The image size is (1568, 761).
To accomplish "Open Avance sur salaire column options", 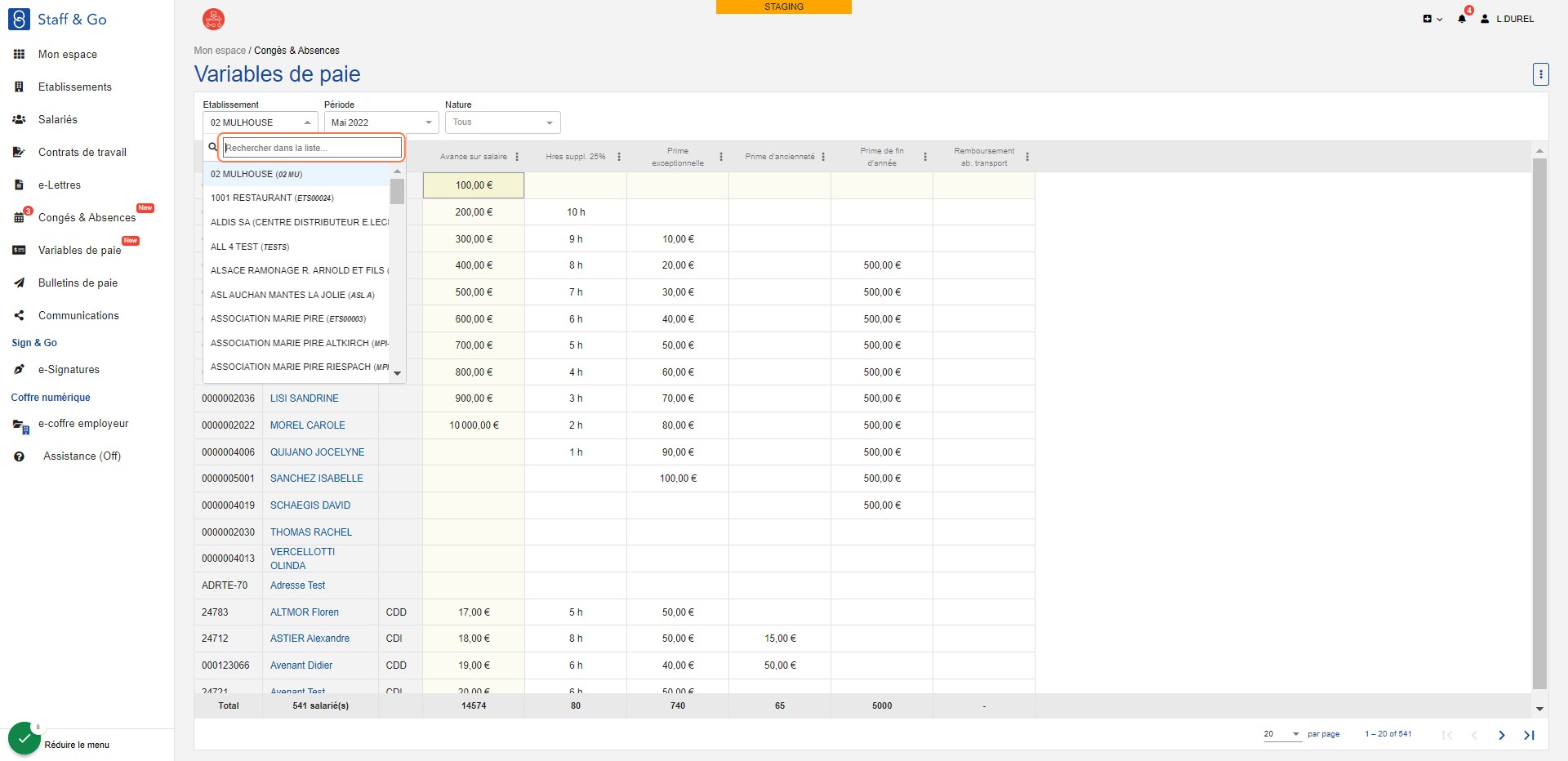I will coord(517,157).
